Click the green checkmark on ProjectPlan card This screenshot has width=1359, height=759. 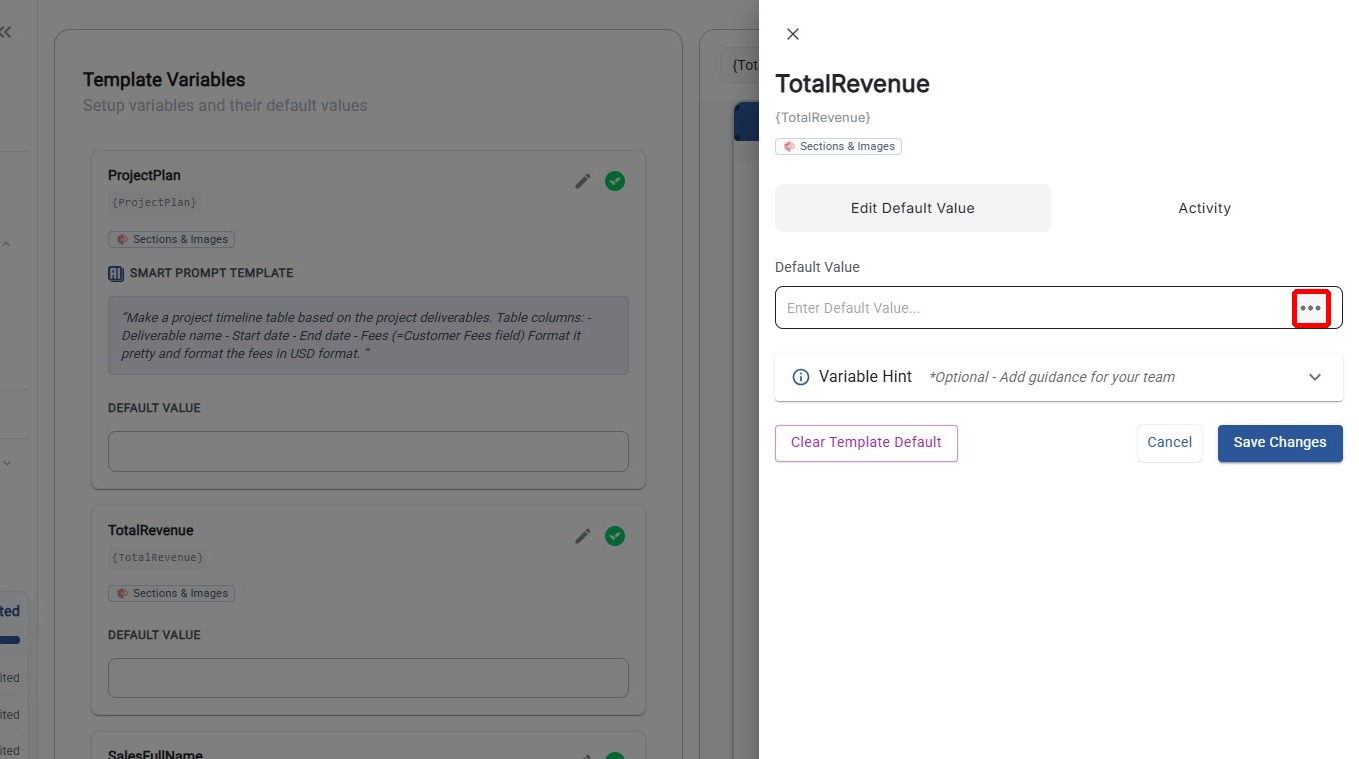615,181
